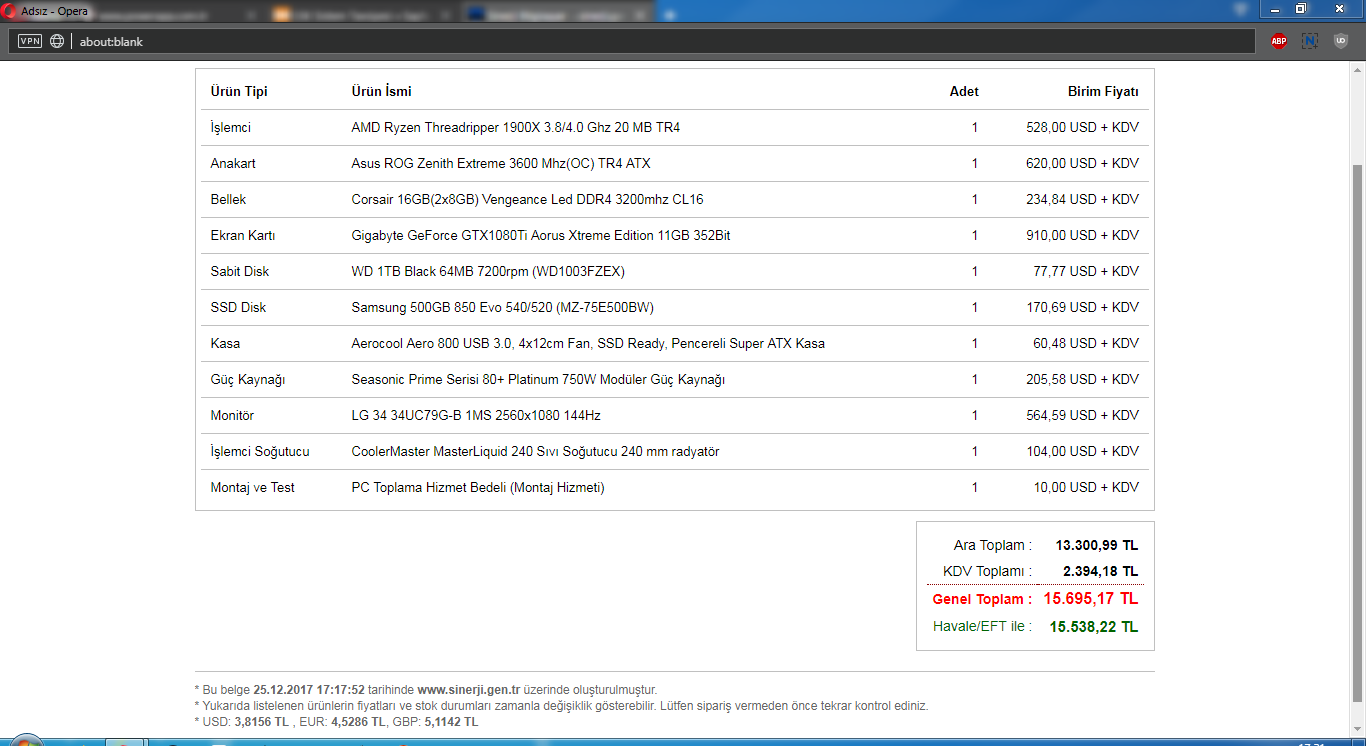Select the price '60,48 USD + KDV'
This screenshot has width=1366, height=746.
[1086, 343]
